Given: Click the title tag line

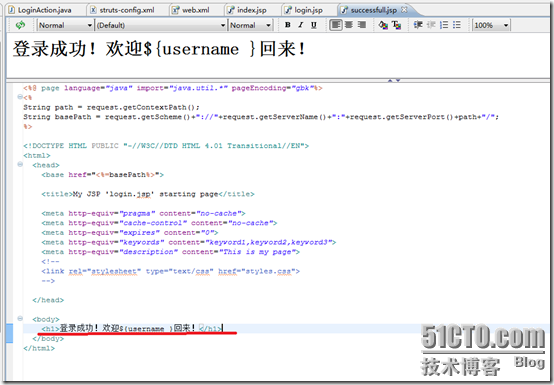Looking at the screenshot, I should (148, 194).
